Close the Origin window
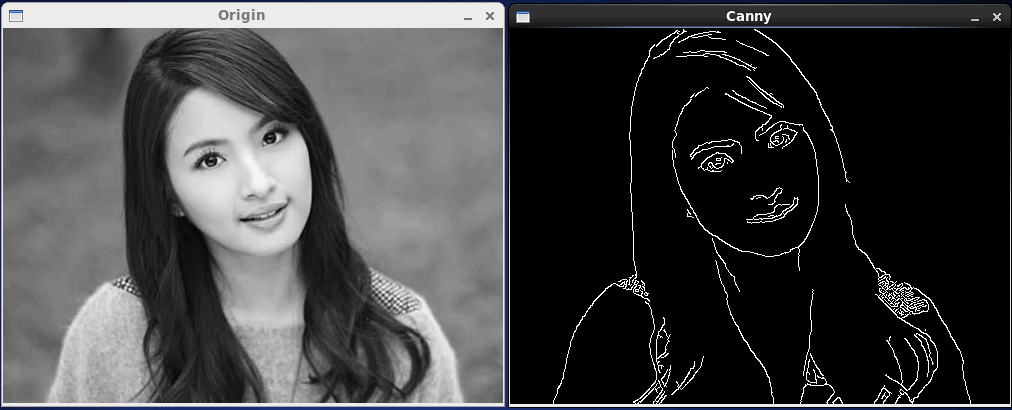This screenshot has width=1012, height=410. (x=489, y=16)
